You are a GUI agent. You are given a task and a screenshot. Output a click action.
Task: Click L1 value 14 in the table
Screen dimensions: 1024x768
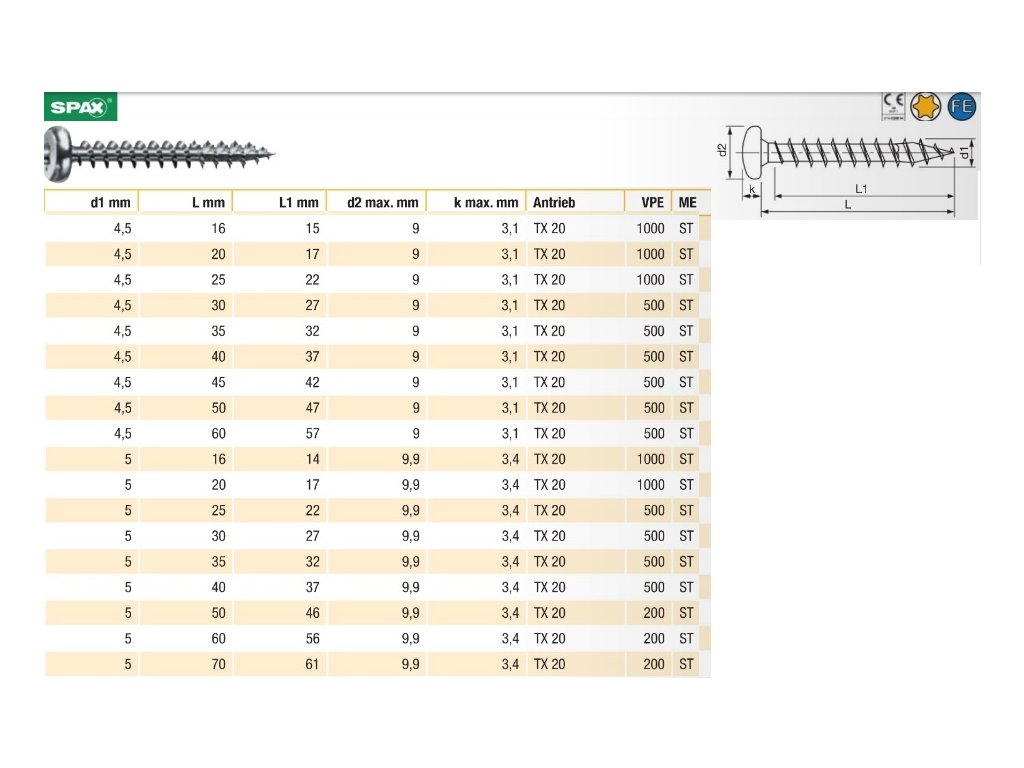click(312, 460)
